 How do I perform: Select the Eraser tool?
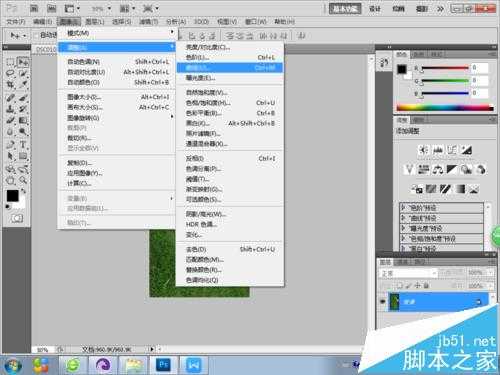coord(10,120)
